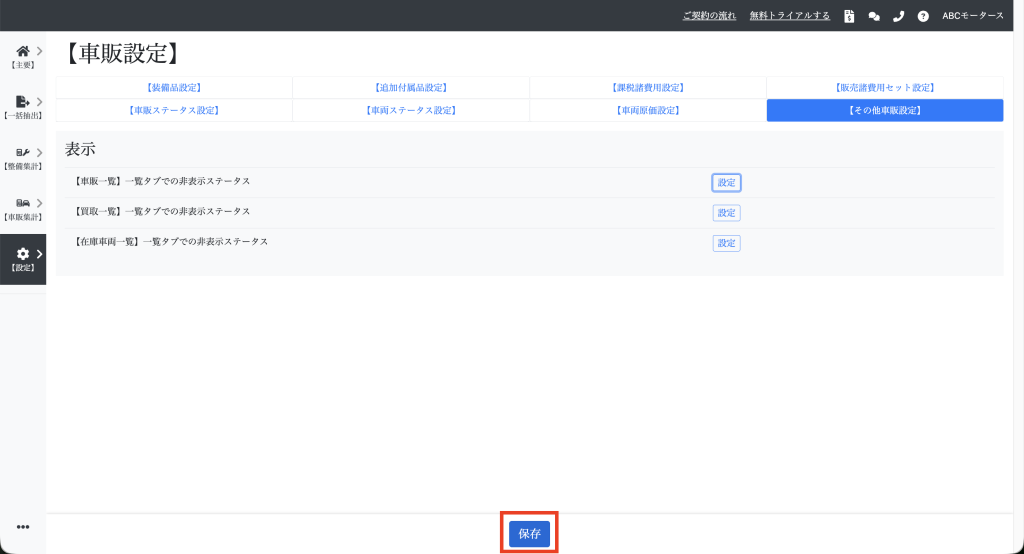This screenshot has height=554, width=1024.
Task: Switch to the 装備品設定 tab
Action: click(174, 88)
